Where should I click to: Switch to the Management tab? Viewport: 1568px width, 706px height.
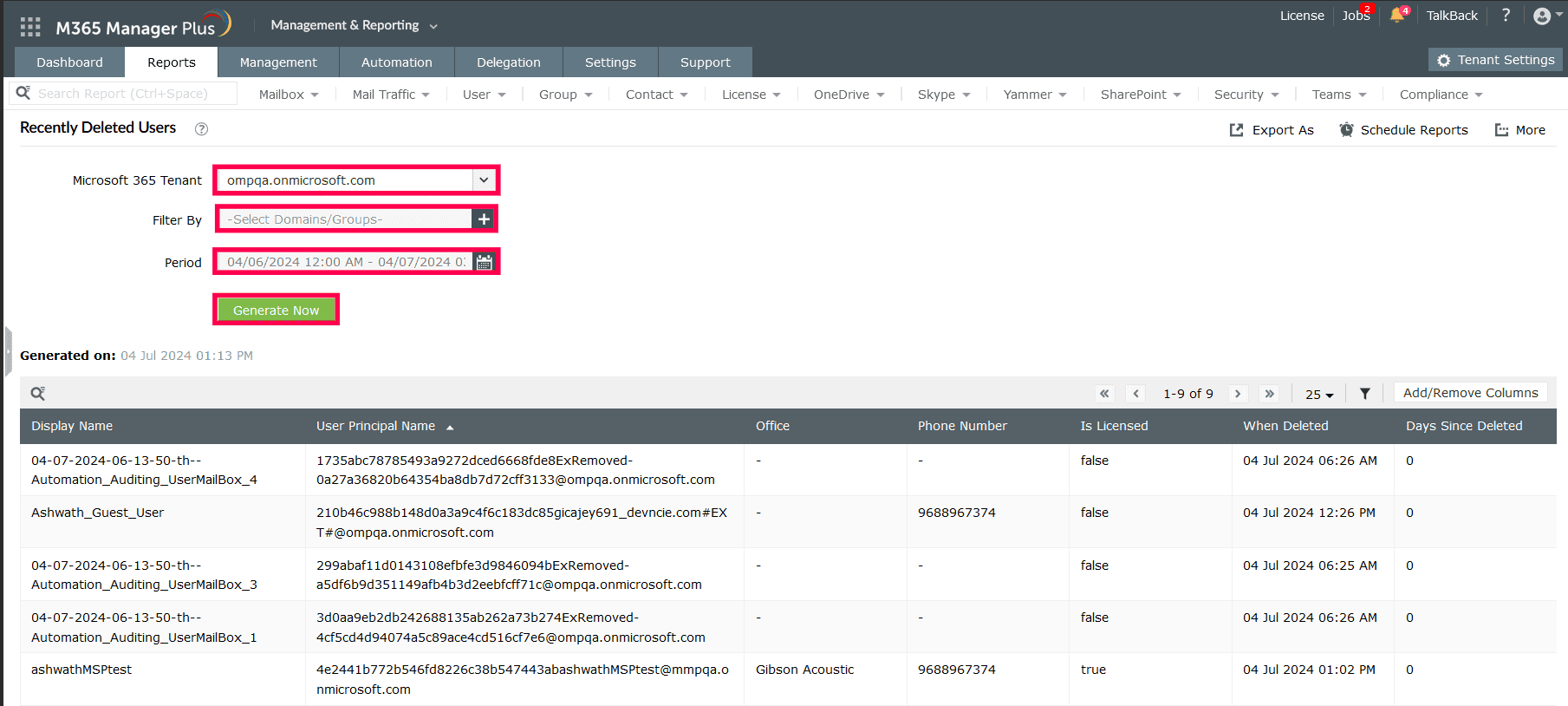point(278,62)
